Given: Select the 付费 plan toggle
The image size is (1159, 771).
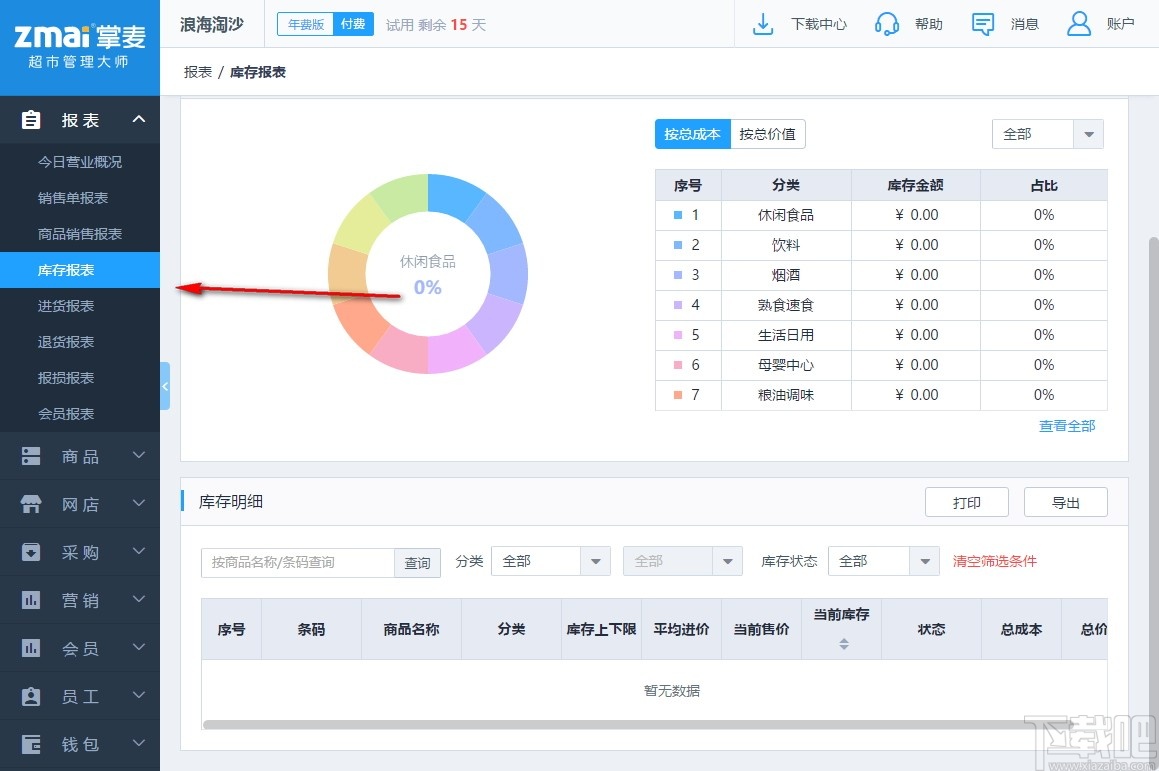Looking at the screenshot, I should click(353, 24).
